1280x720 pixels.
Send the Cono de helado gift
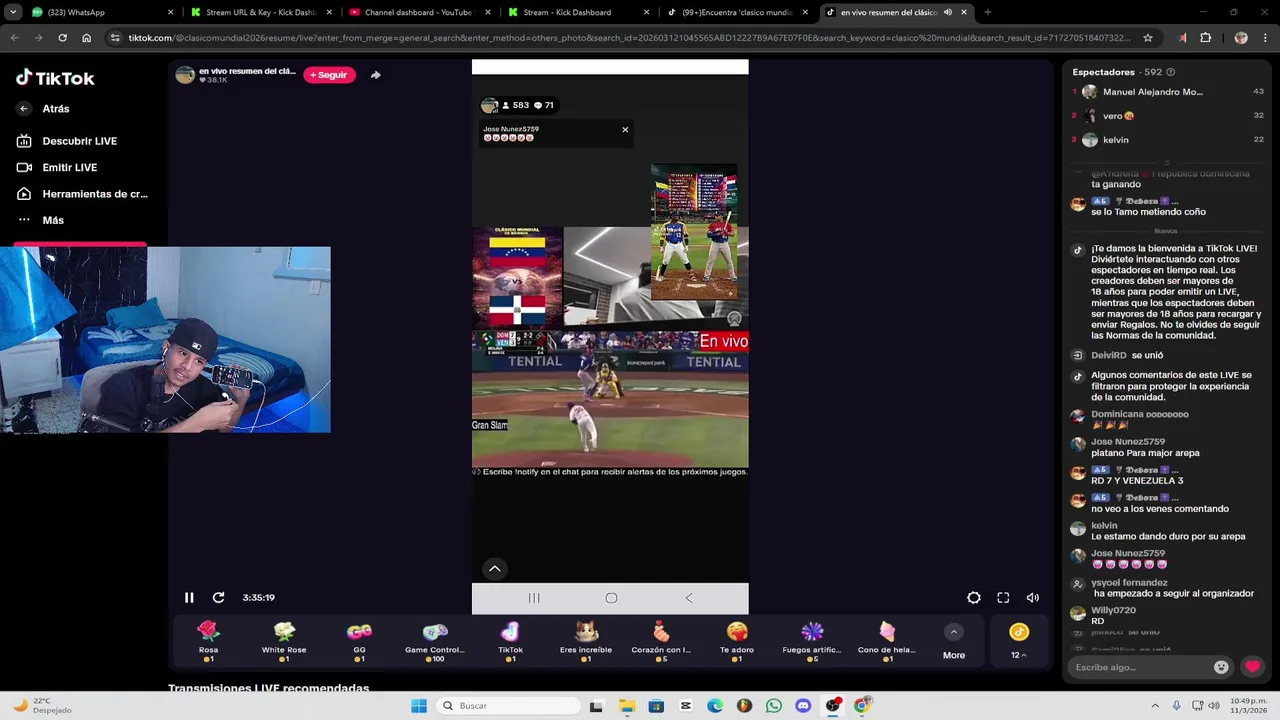tap(887, 641)
